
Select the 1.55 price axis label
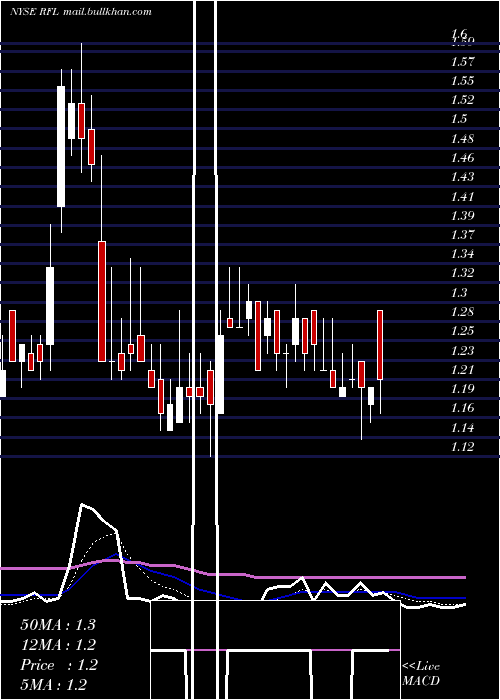462,81
